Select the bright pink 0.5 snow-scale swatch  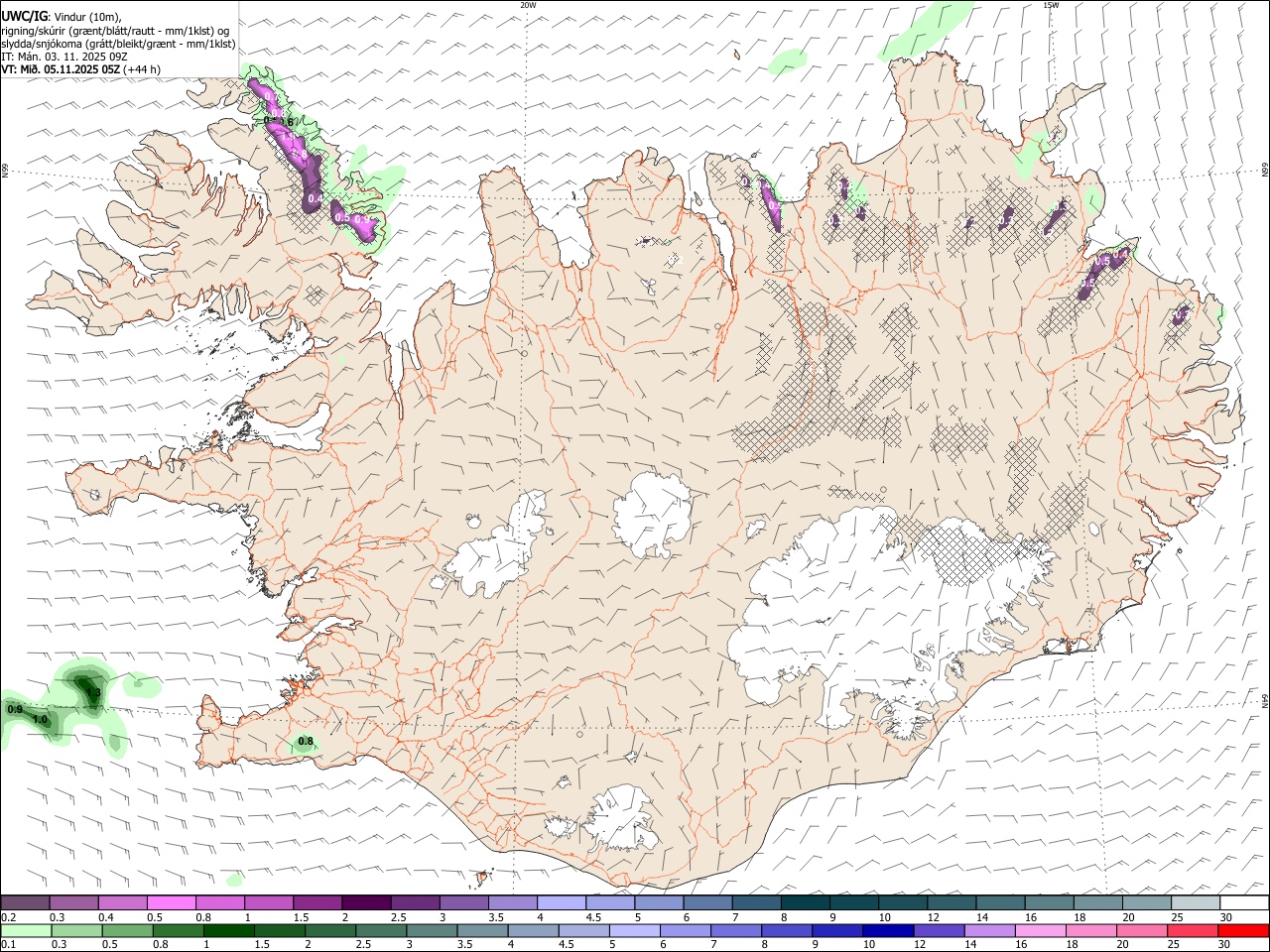(x=171, y=902)
